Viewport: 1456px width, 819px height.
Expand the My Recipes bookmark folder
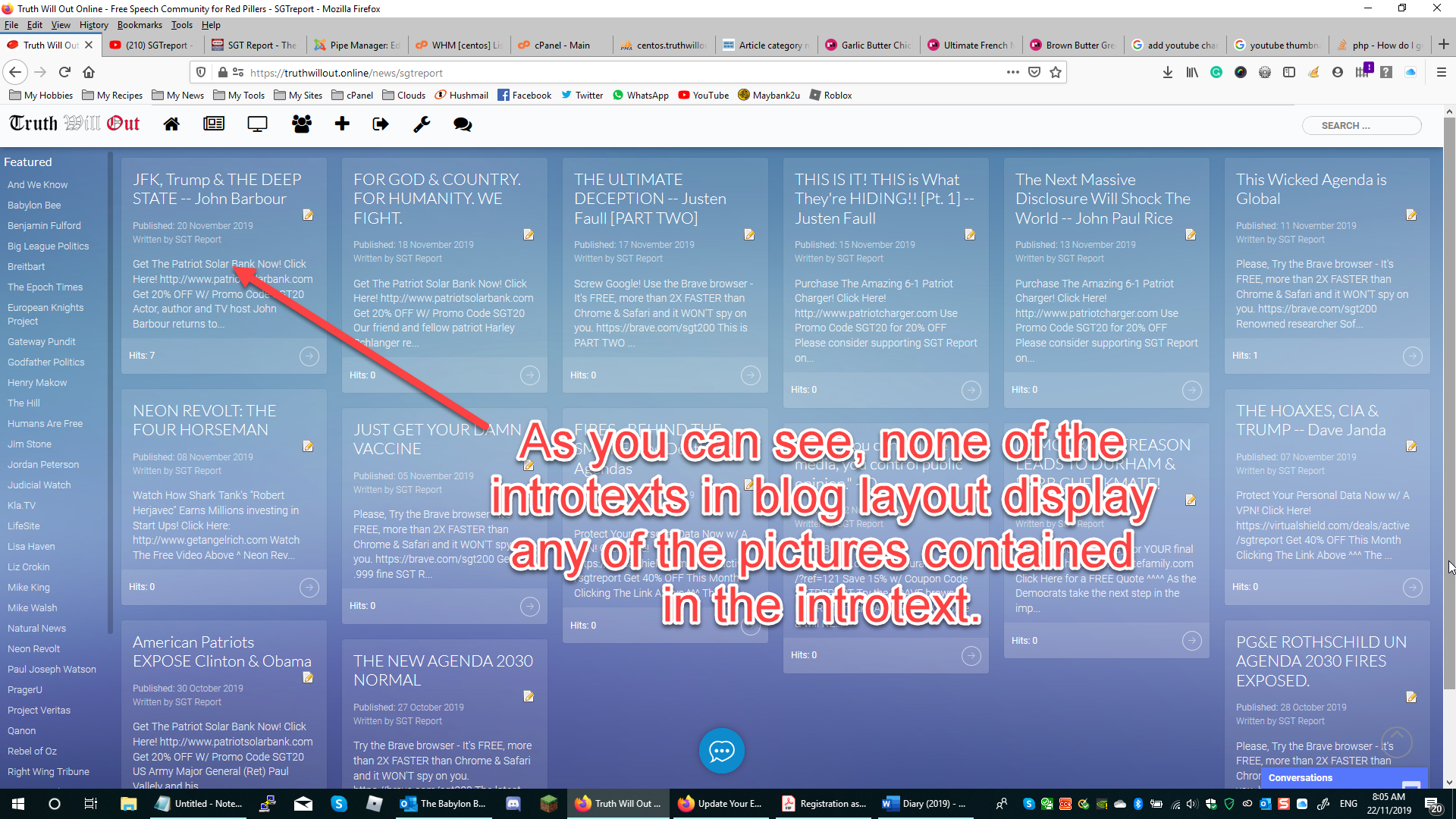pyautogui.click(x=112, y=96)
